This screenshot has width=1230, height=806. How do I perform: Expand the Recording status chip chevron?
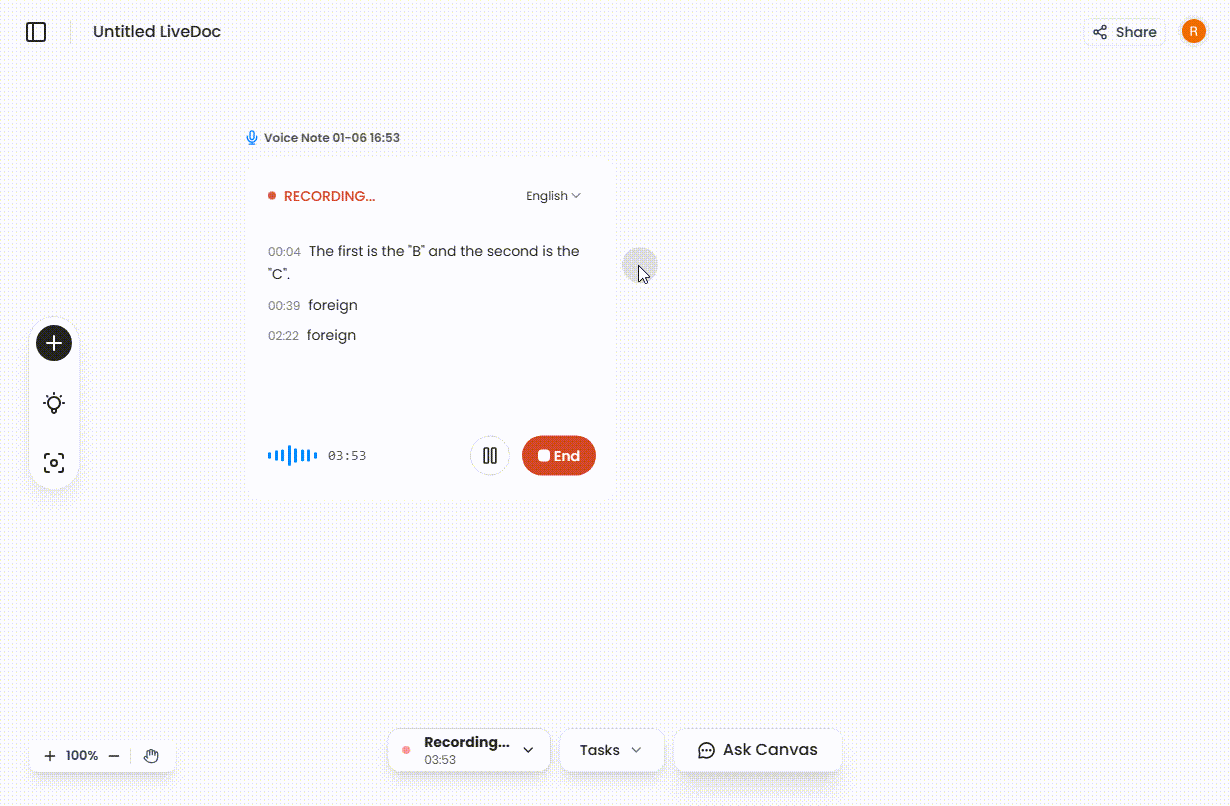coord(528,749)
